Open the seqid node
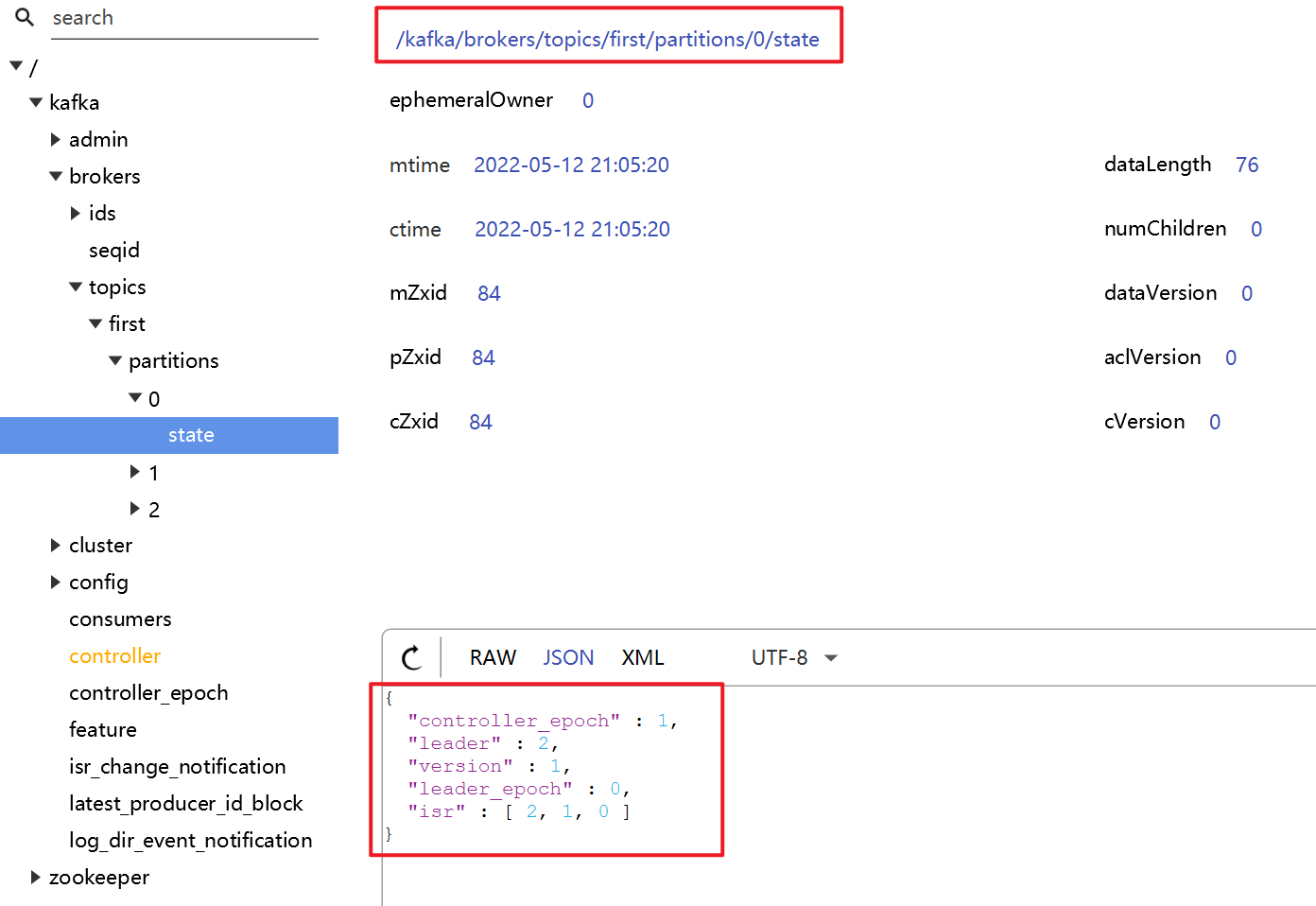 (x=114, y=250)
